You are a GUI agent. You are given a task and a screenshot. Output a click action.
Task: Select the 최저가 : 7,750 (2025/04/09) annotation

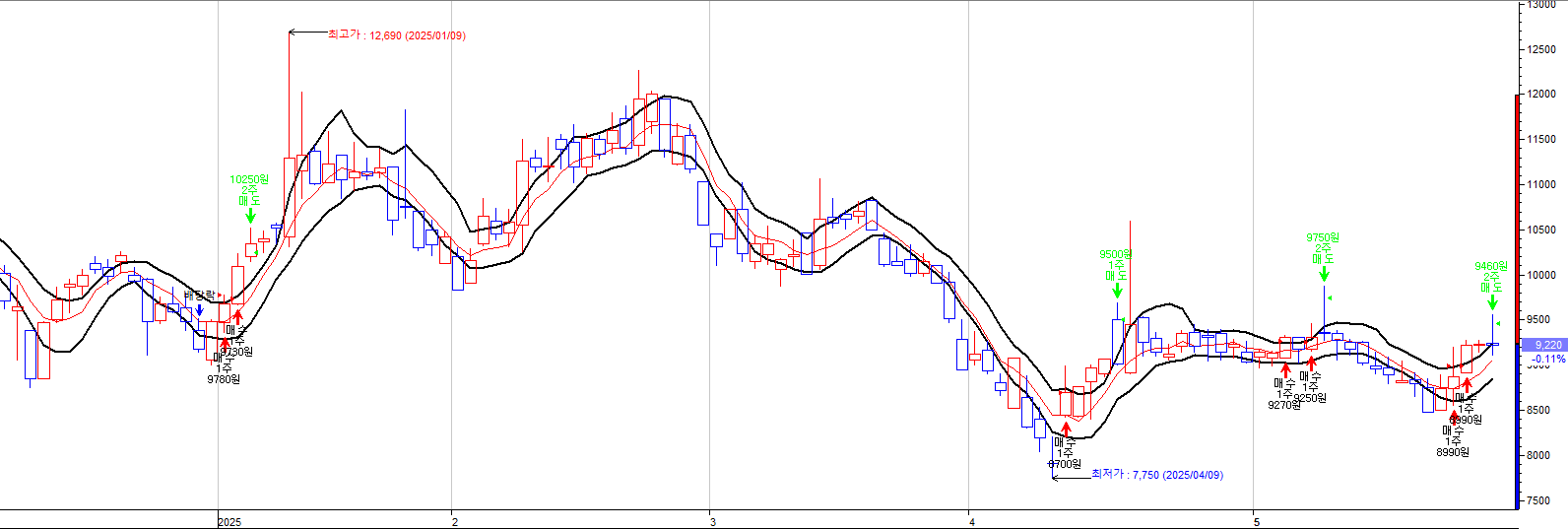click(x=1157, y=475)
